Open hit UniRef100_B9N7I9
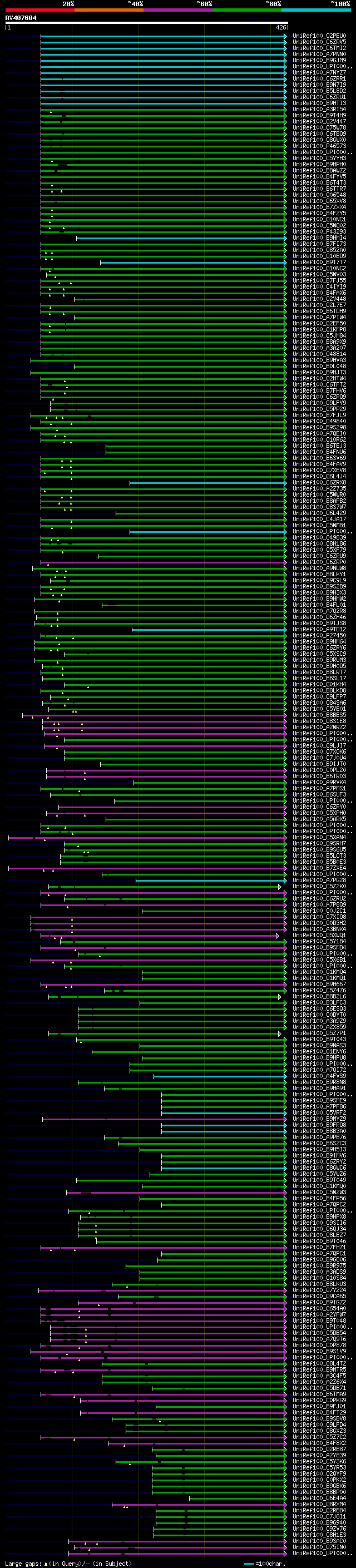The width and height of the screenshot is (356, 1568). pyautogui.click(x=319, y=85)
